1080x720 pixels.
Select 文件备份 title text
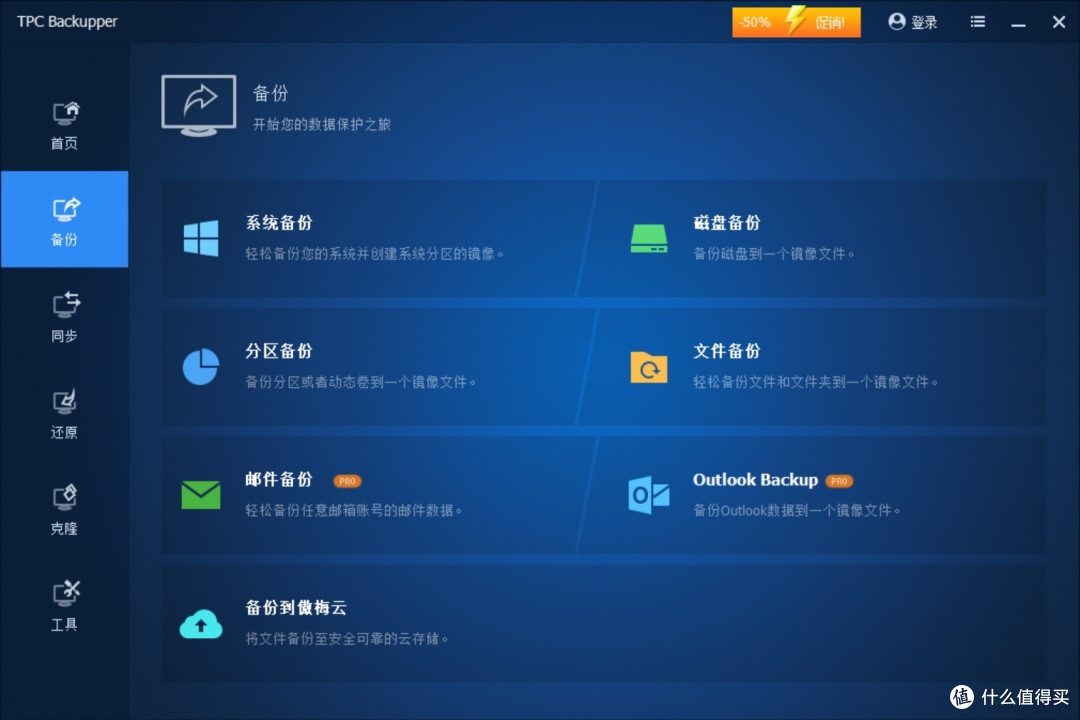tap(727, 351)
